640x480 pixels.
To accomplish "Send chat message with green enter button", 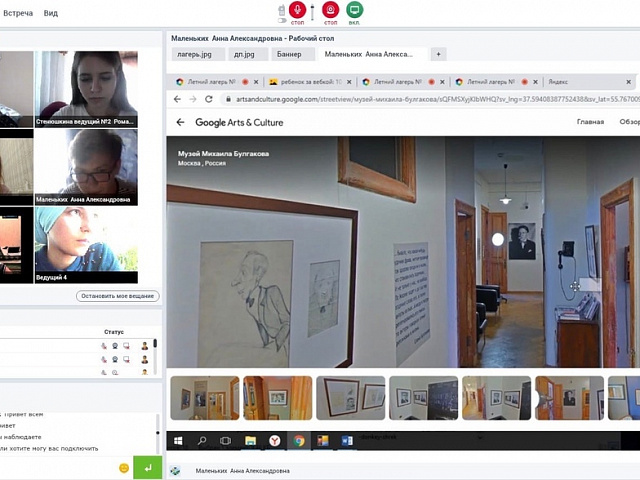I will tap(147, 468).
